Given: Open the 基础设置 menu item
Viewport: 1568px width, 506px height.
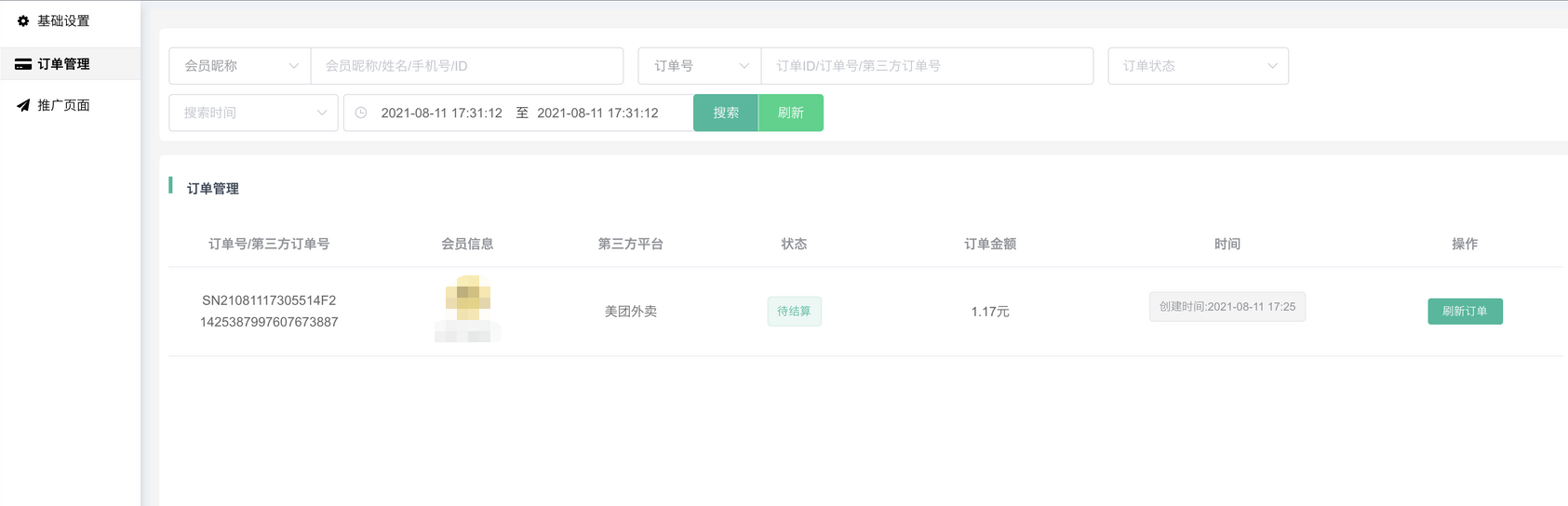Looking at the screenshot, I should pos(70,21).
